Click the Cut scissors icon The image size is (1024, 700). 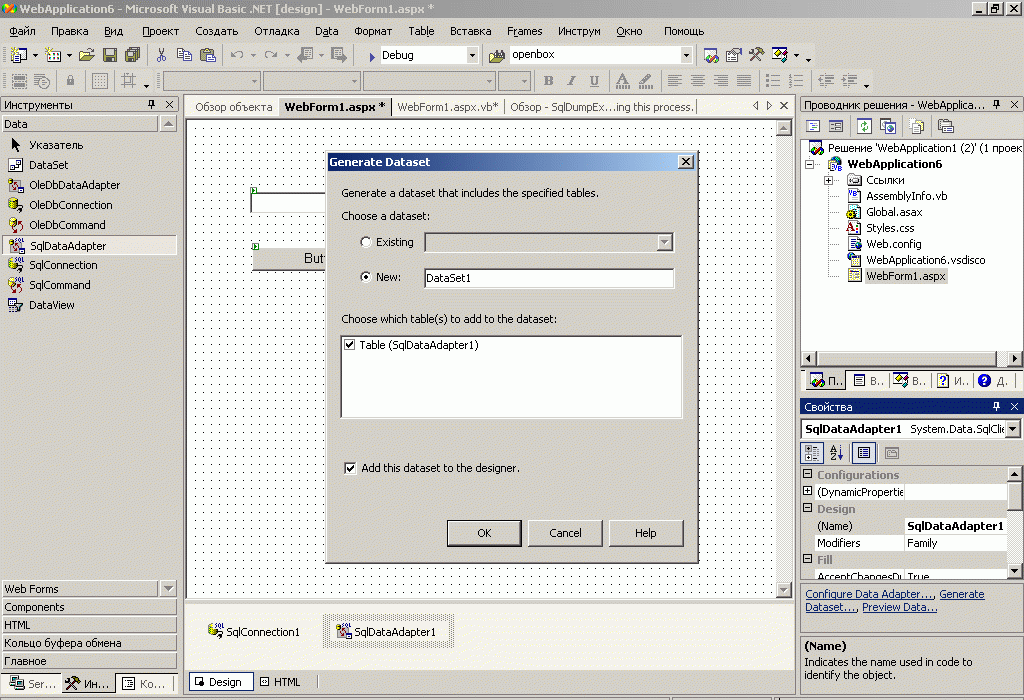pyautogui.click(x=161, y=56)
